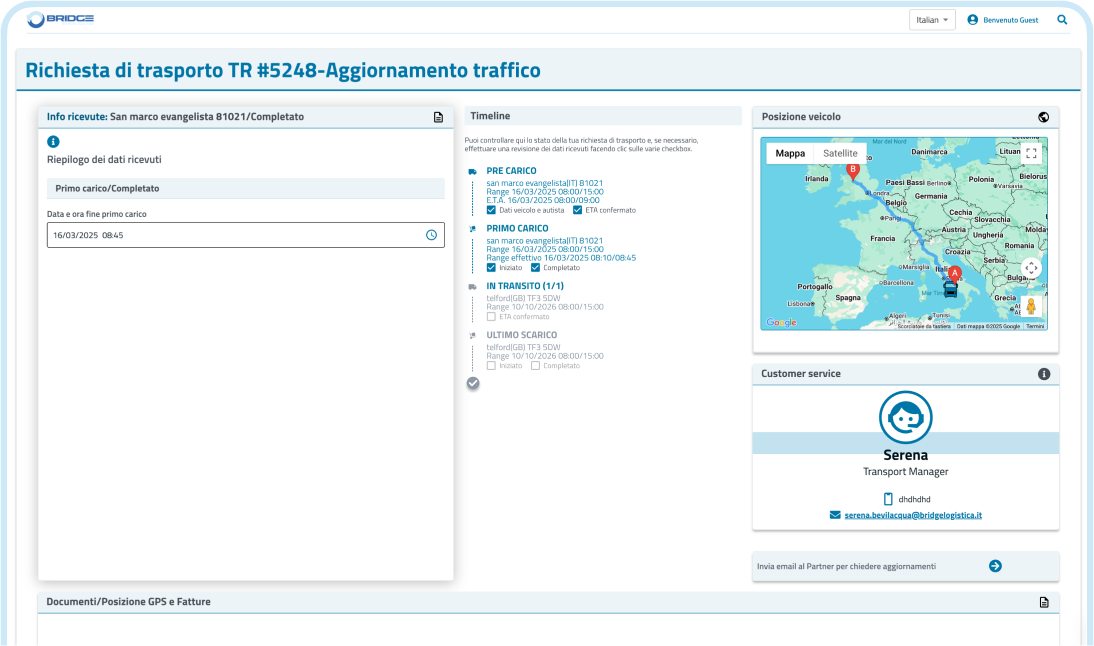The width and height of the screenshot is (1094, 646).
Task: Select the Mappa map type tab
Action: [790, 153]
